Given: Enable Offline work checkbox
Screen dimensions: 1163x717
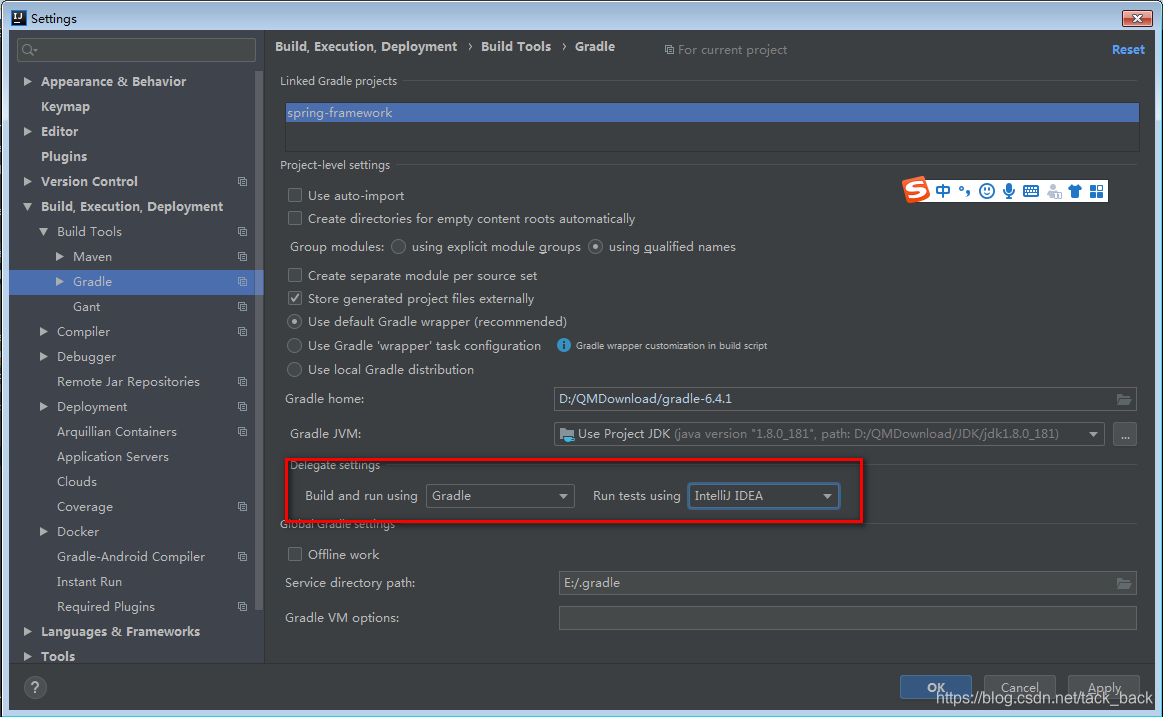Looking at the screenshot, I should [294, 554].
